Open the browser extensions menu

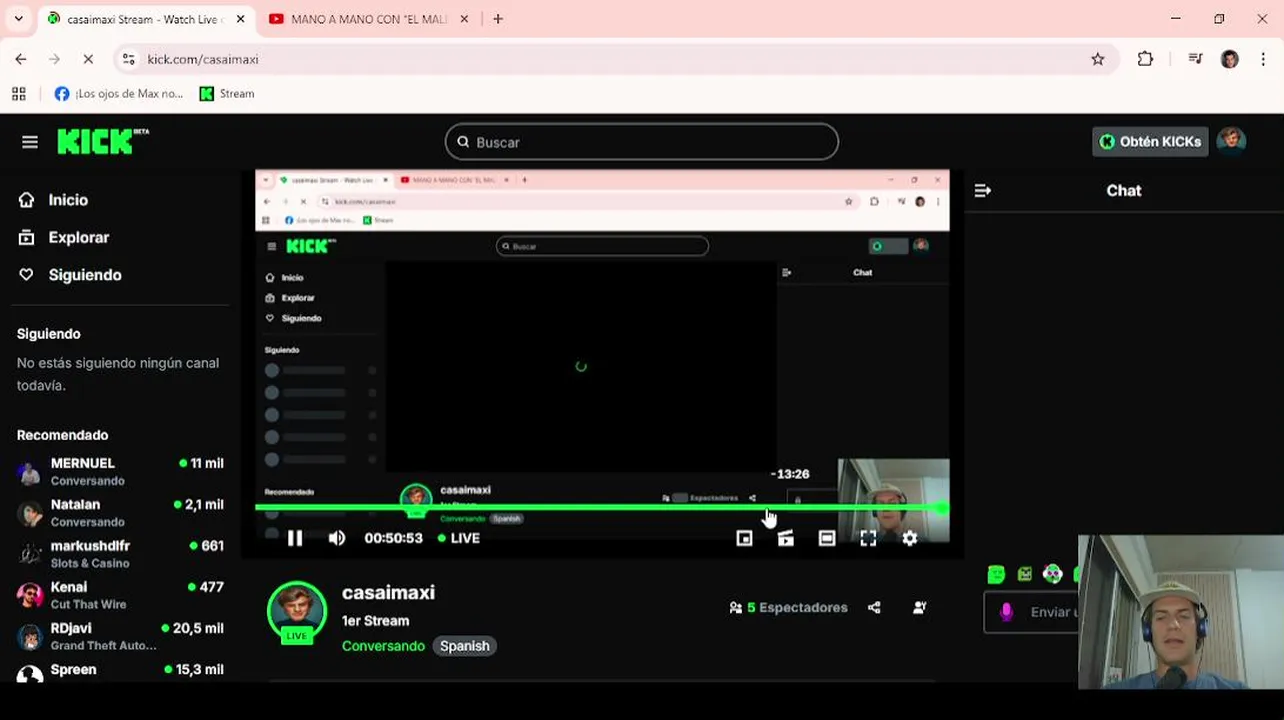[x=1146, y=59]
